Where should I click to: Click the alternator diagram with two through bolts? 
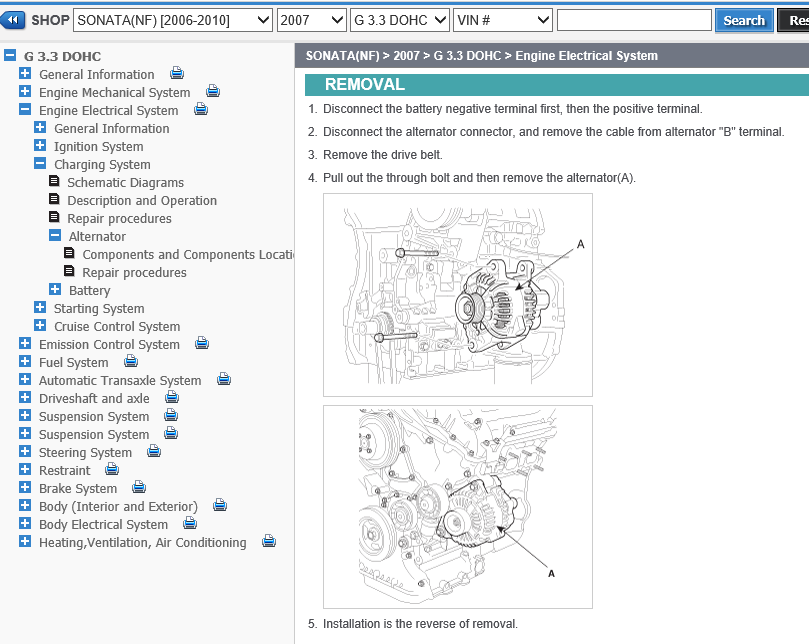(458, 295)
